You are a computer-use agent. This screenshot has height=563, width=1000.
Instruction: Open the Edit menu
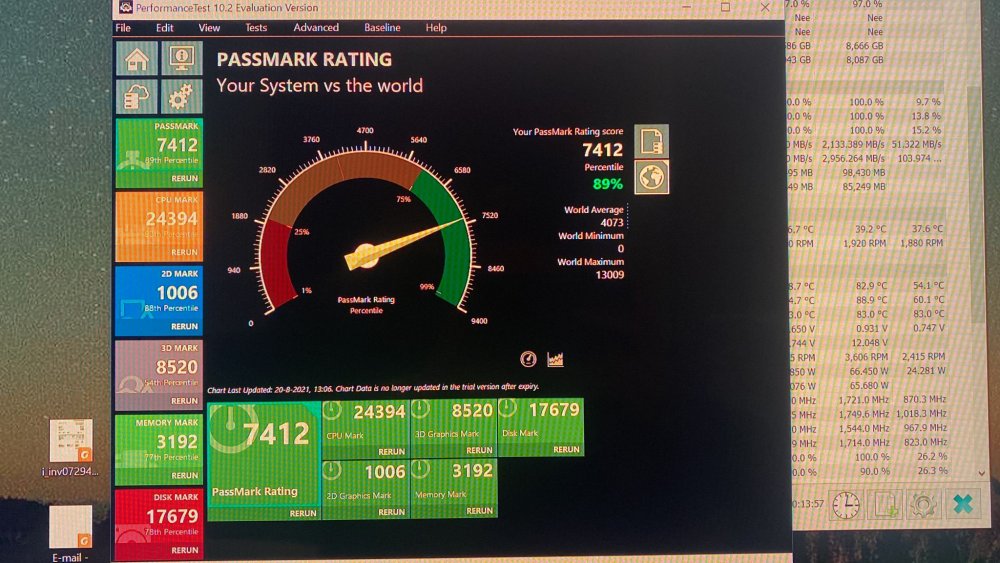[x=165, y=27]
